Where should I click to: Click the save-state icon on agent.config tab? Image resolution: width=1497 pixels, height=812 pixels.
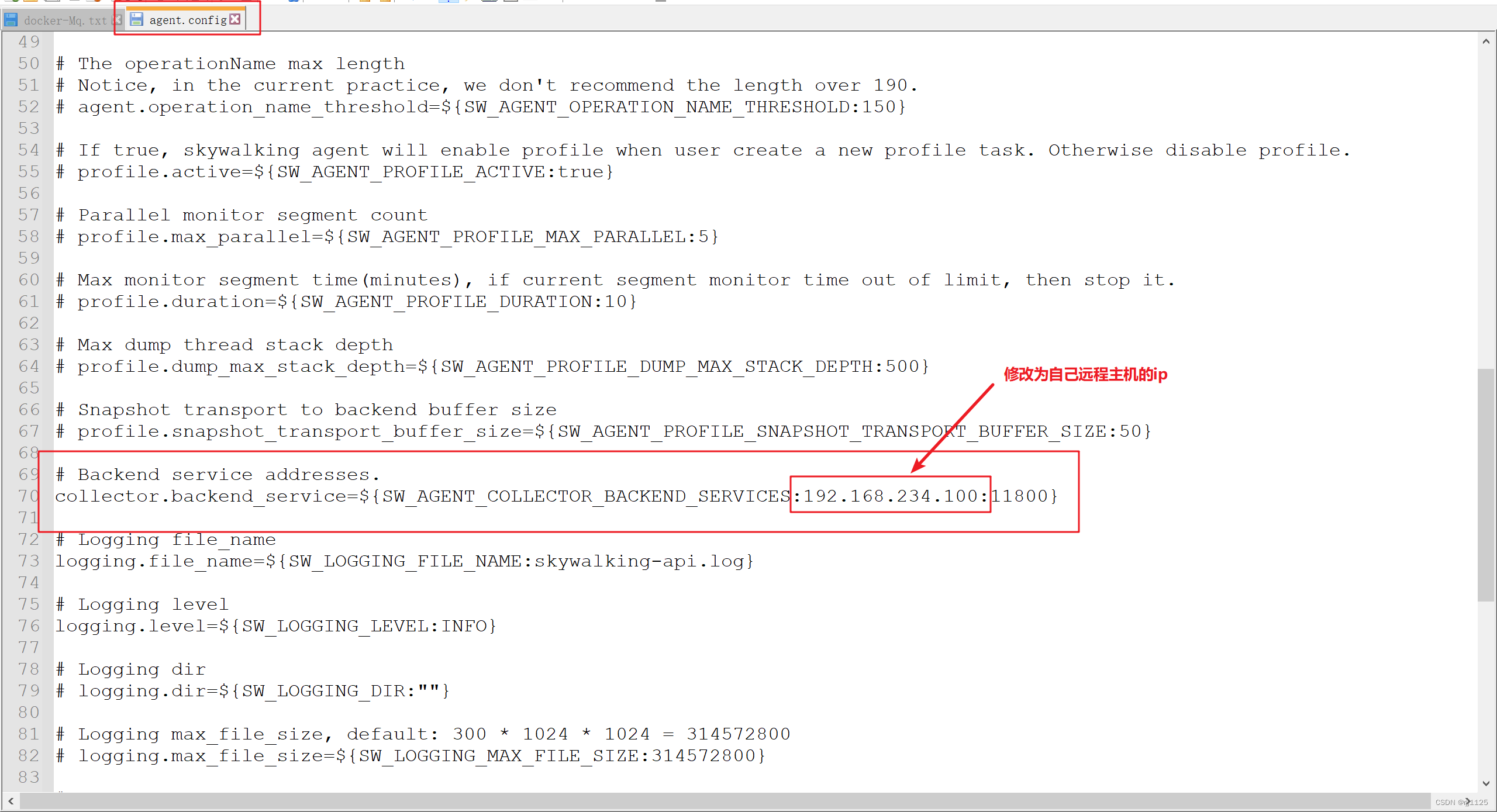[136, 20]
